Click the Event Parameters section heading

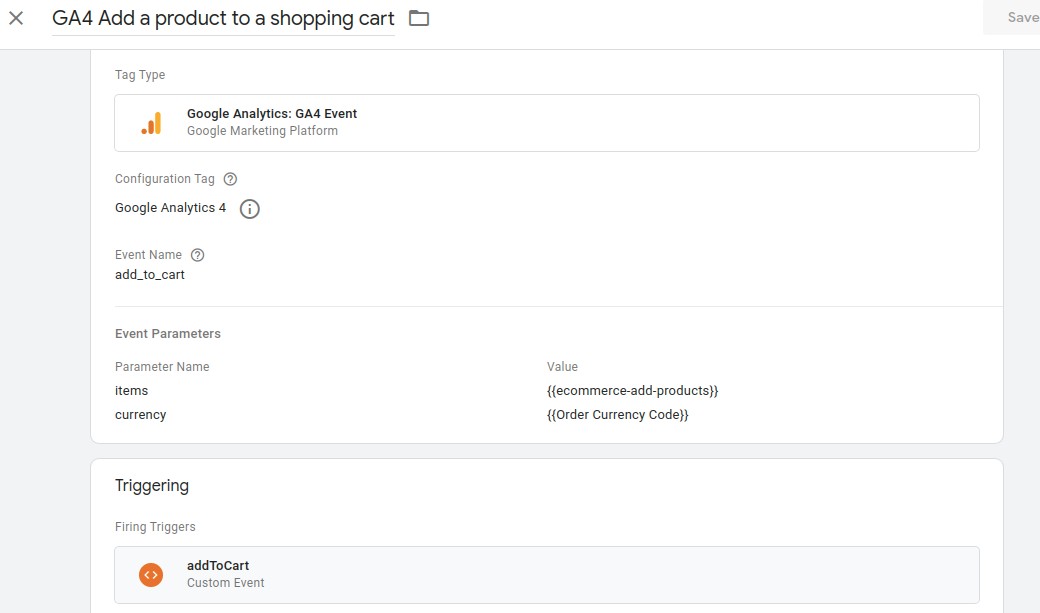pos(168,334)
